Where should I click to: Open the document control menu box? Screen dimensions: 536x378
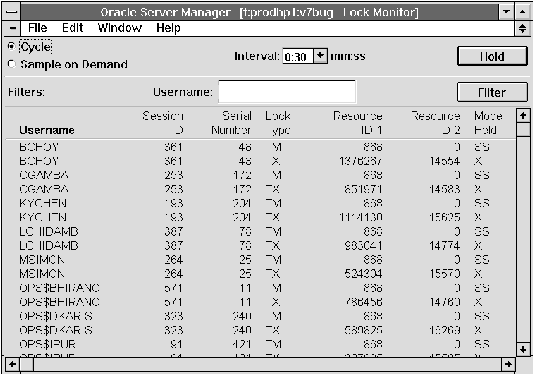pos(12,28)
